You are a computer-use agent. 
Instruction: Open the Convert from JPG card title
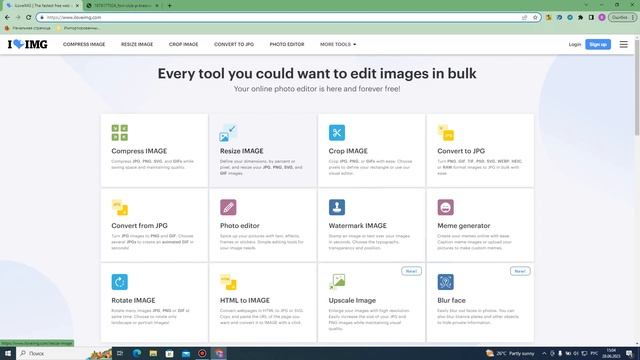139,226
